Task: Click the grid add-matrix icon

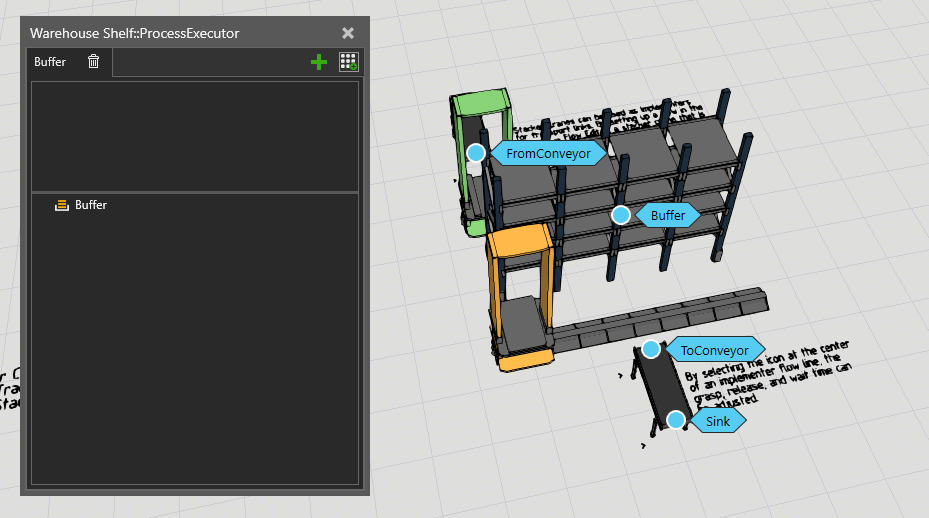Action: coord(348,62)
